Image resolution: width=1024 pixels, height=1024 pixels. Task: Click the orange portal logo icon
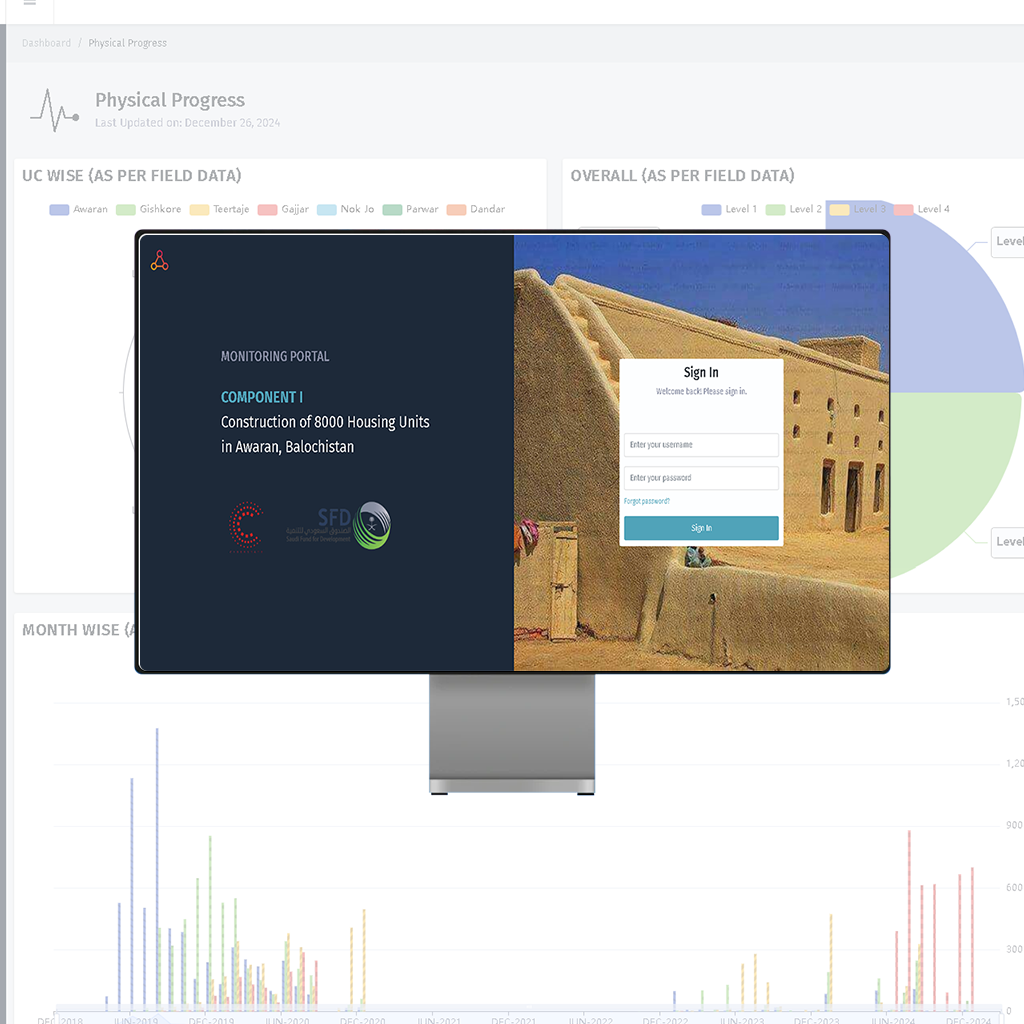point(160,261)
